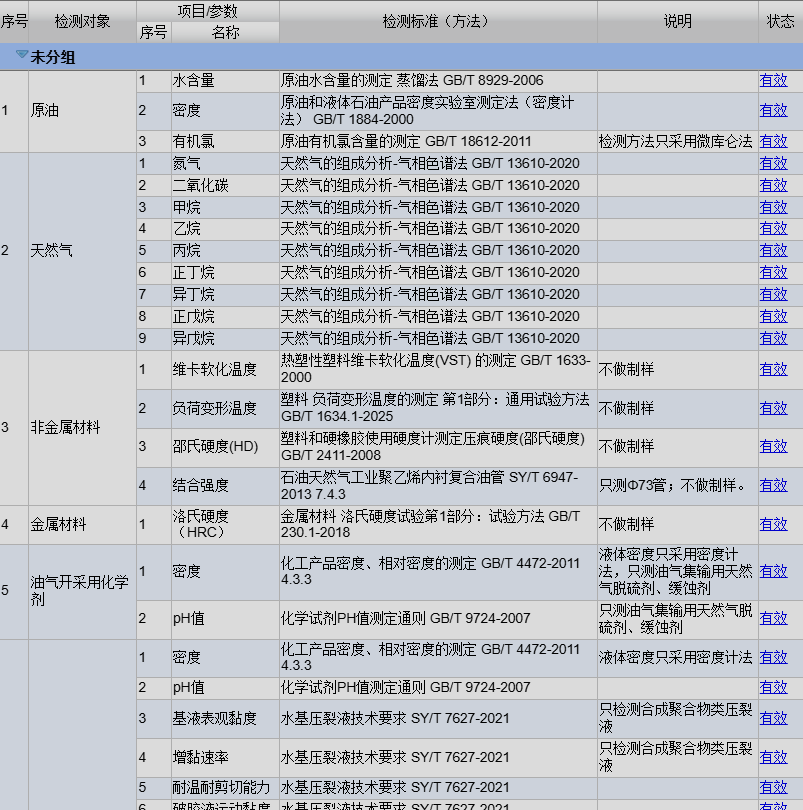Click 有效 in the 增黏速率 row
803x810 pixels.
(x=773, y=757)
